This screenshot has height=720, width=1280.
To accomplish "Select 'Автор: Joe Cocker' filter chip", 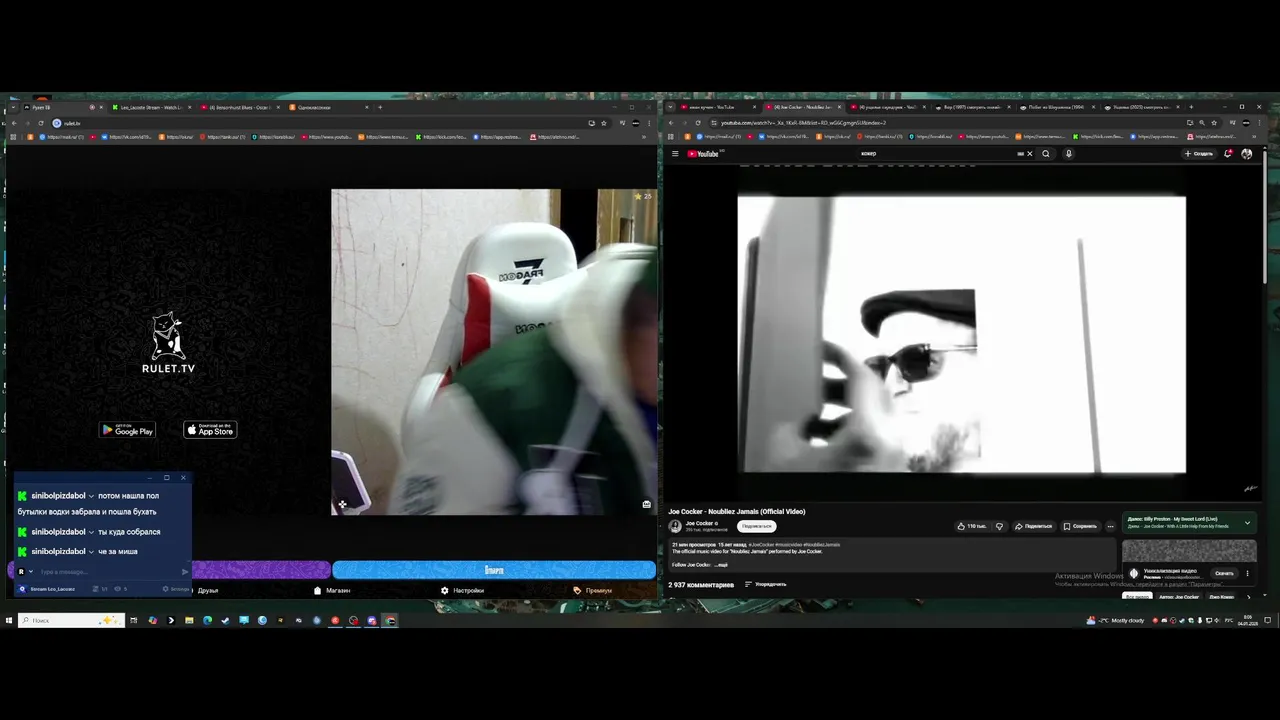I will point(1180,597).
